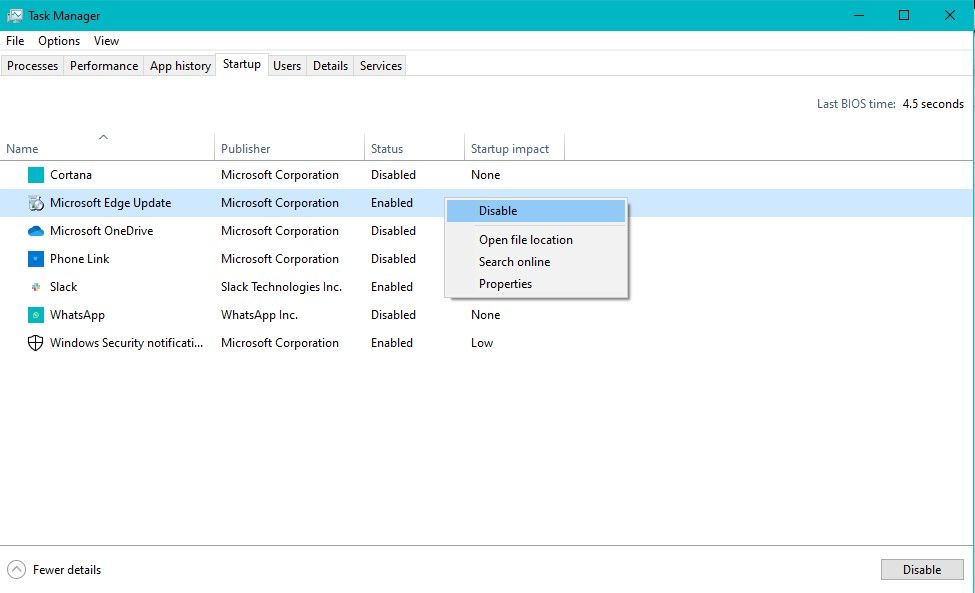Viewport: 975px width, 593px height.
Task: Open the App history tab
Action: [179, 66]
